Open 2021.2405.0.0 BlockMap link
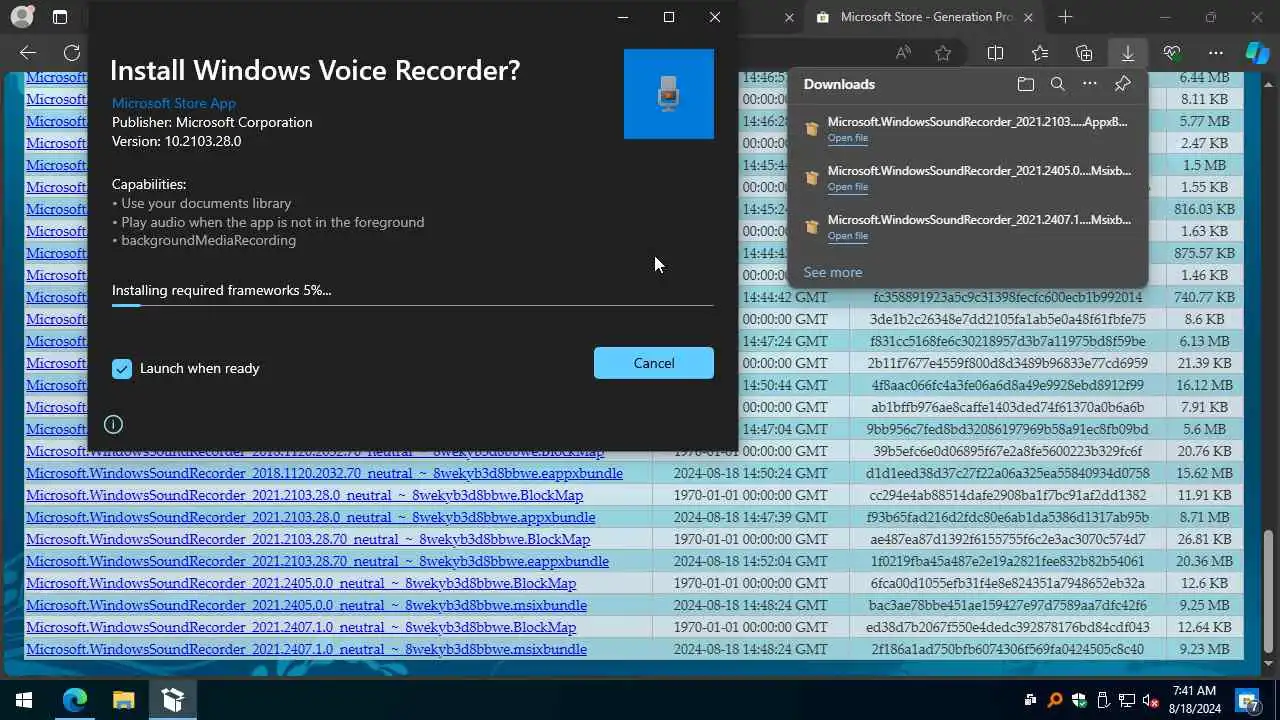This screenshot has width=1280, height=720. [x=301, y=583]
